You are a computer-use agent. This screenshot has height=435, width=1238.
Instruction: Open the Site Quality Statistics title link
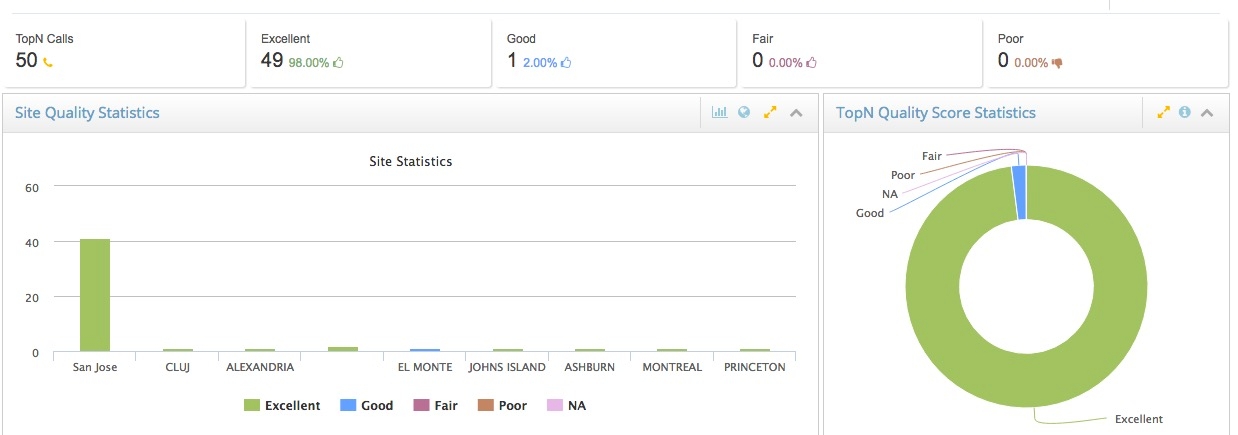click(x=87, y=113)
